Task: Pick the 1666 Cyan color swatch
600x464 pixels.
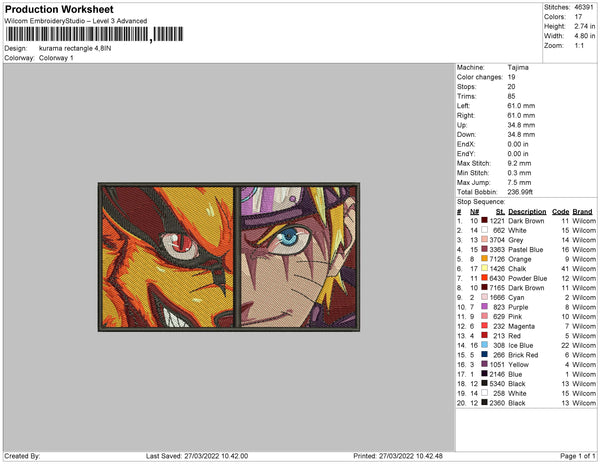Action: tap(484, 297)
